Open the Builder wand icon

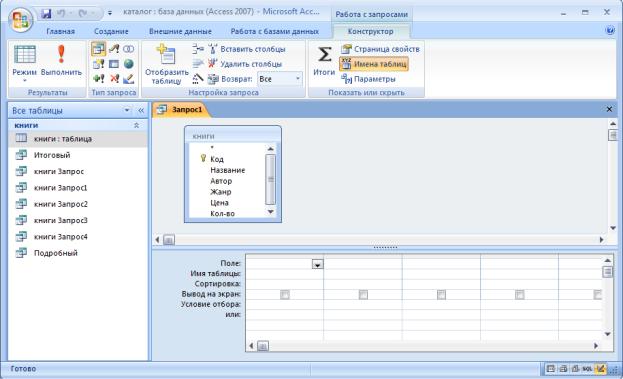coord(198,79)
